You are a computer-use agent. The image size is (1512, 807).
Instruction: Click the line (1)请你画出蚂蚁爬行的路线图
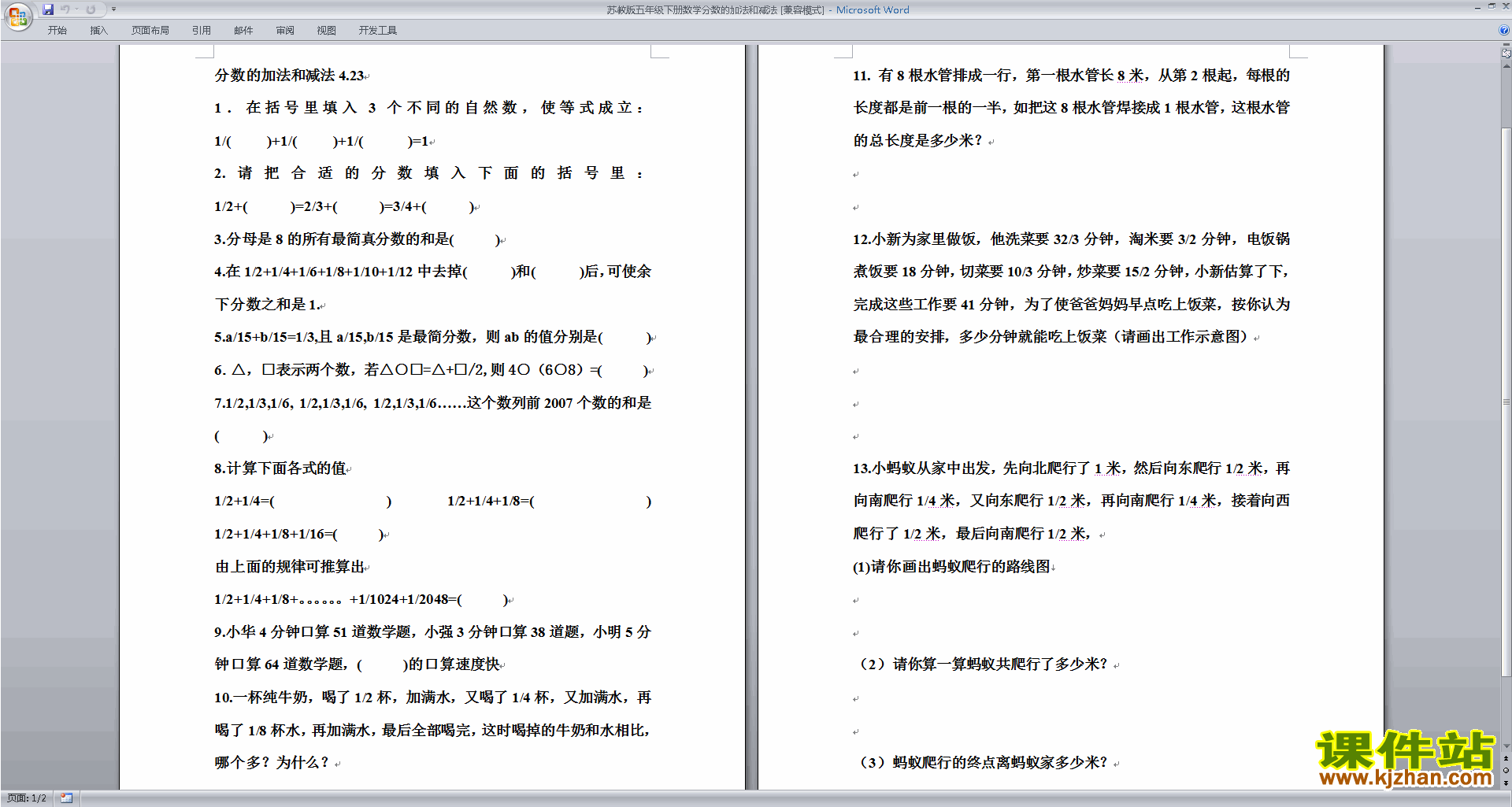pos(951,567)
